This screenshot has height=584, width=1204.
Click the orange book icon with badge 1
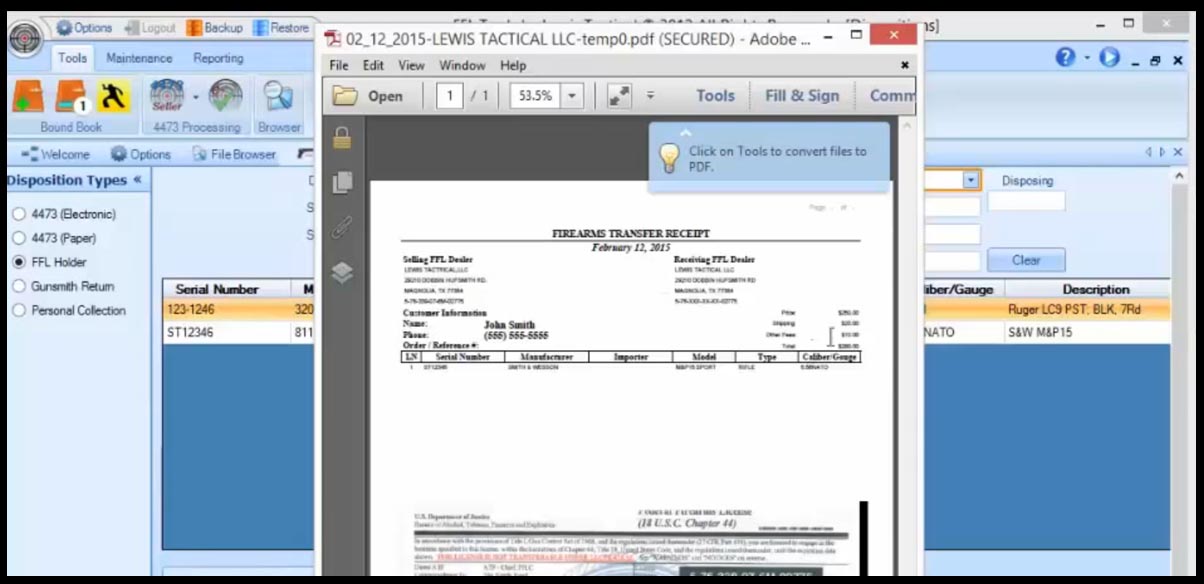tap(72, 98)
